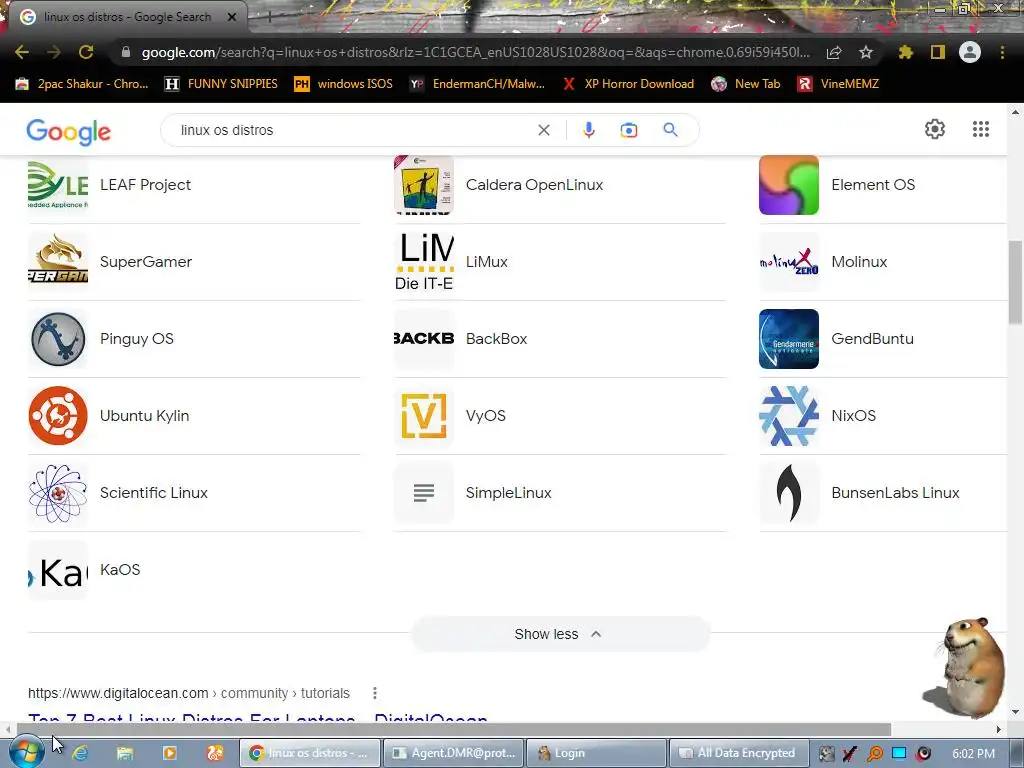
Task: Open Windows Media Player taskbar icon
Action: point(170,753)
